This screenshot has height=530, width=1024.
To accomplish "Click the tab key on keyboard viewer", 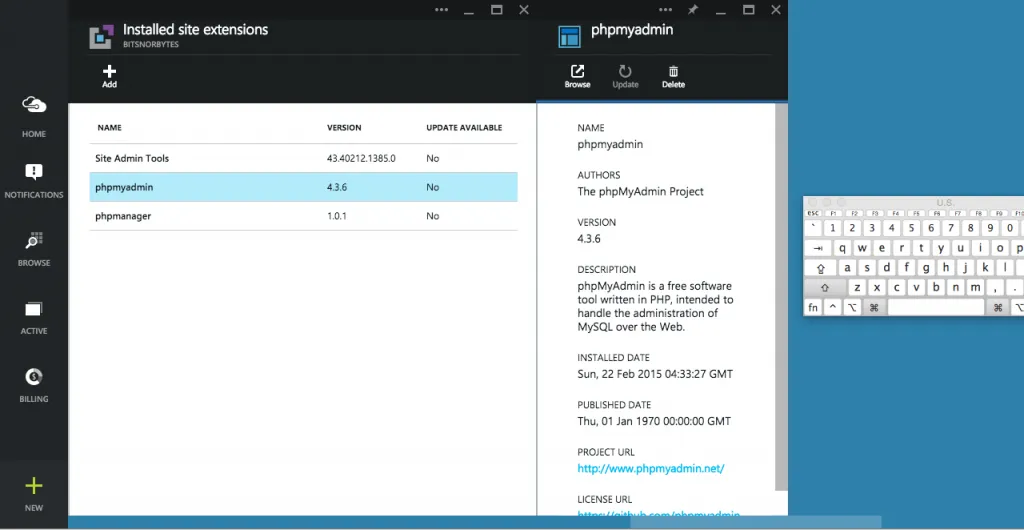I will tap(818, 248).
